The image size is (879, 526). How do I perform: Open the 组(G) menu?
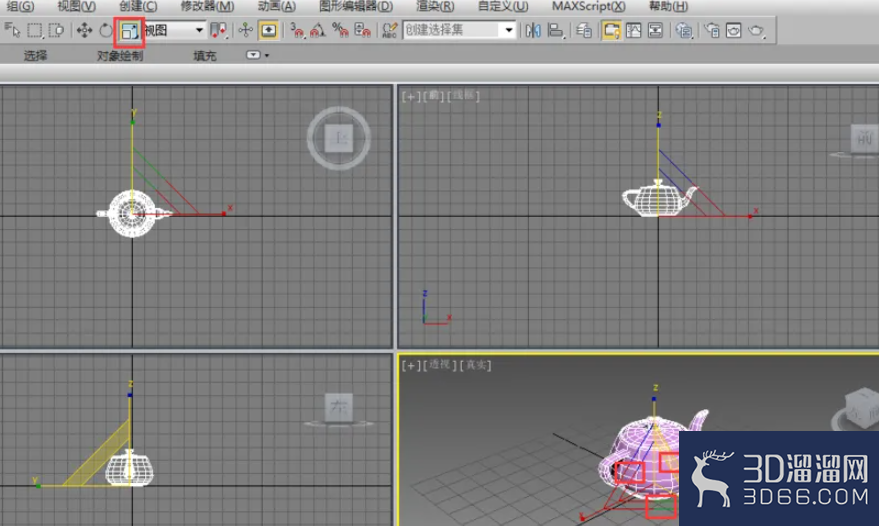tap(20, 6)
